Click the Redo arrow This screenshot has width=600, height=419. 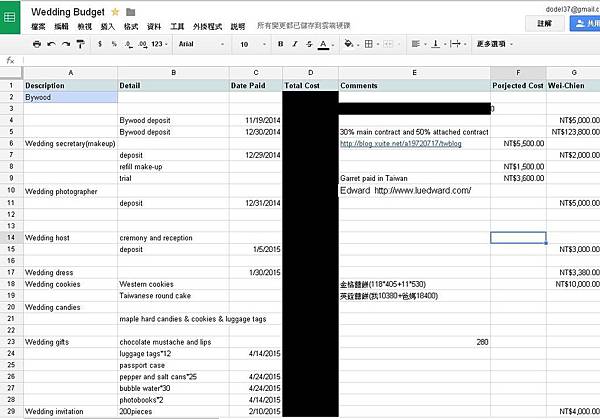66,44
